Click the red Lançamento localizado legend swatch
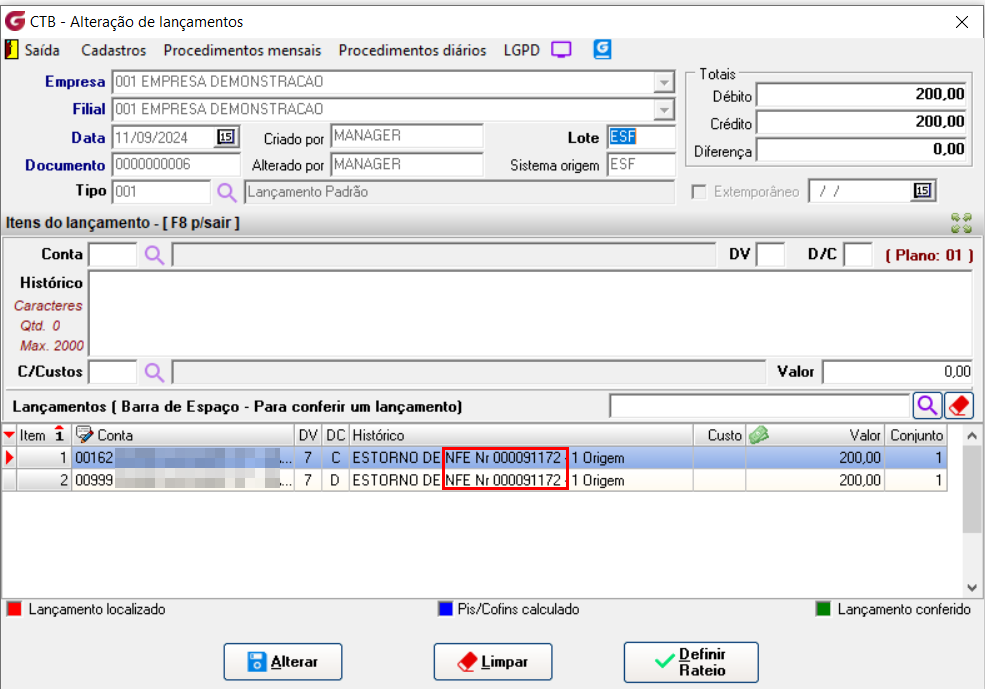Screen dimensions: 985x689 pyautogui.click(x=14, y=609)
